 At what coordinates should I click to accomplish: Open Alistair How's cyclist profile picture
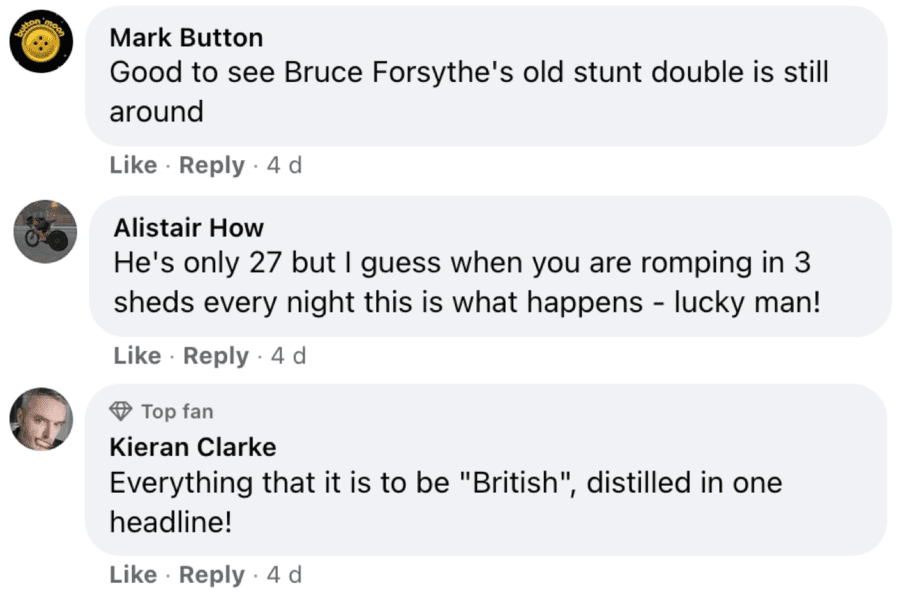[45, 230]
